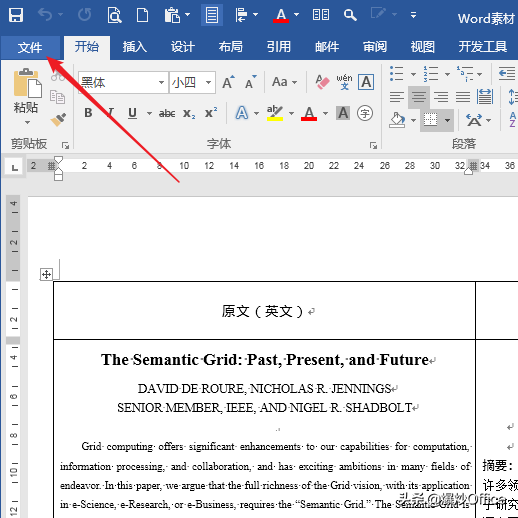Click the Subscript x₂ icon
This screenshot has height=518, width=518.
(189, 113)
